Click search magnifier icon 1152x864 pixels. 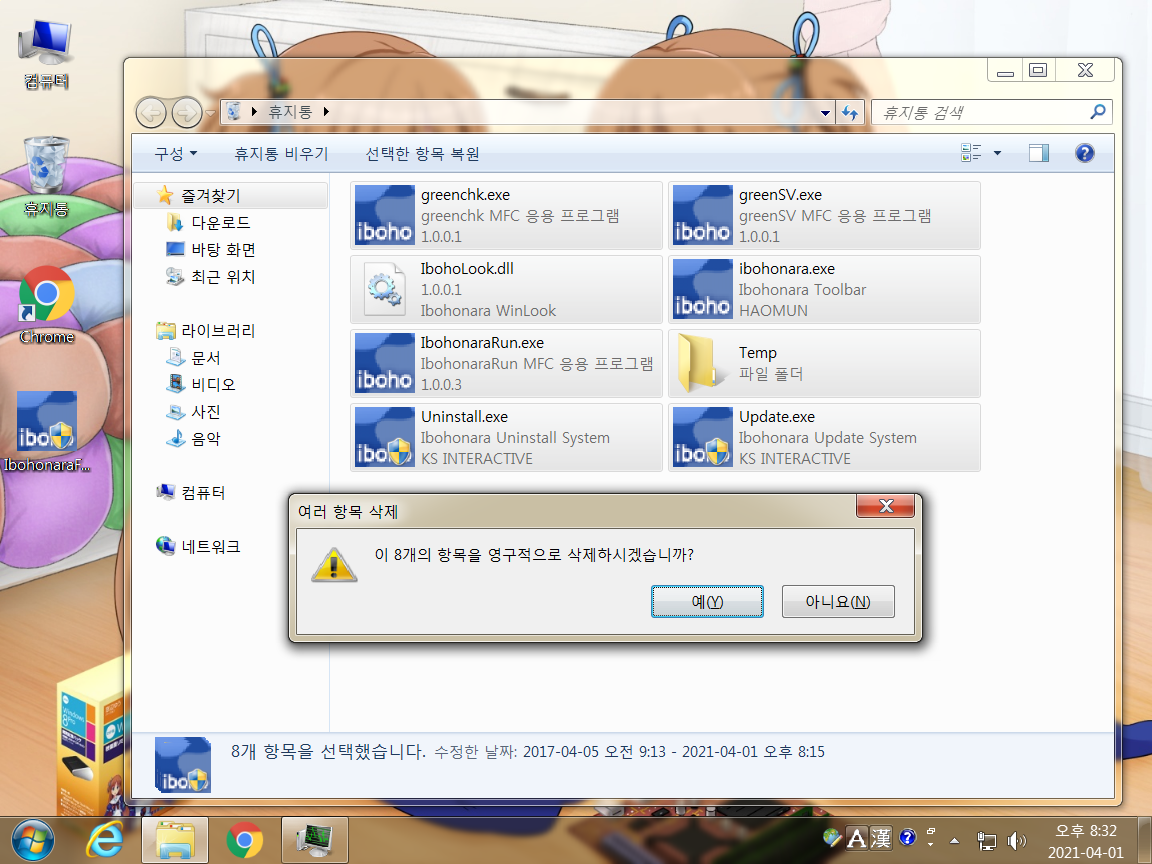tap(1098, 112)
